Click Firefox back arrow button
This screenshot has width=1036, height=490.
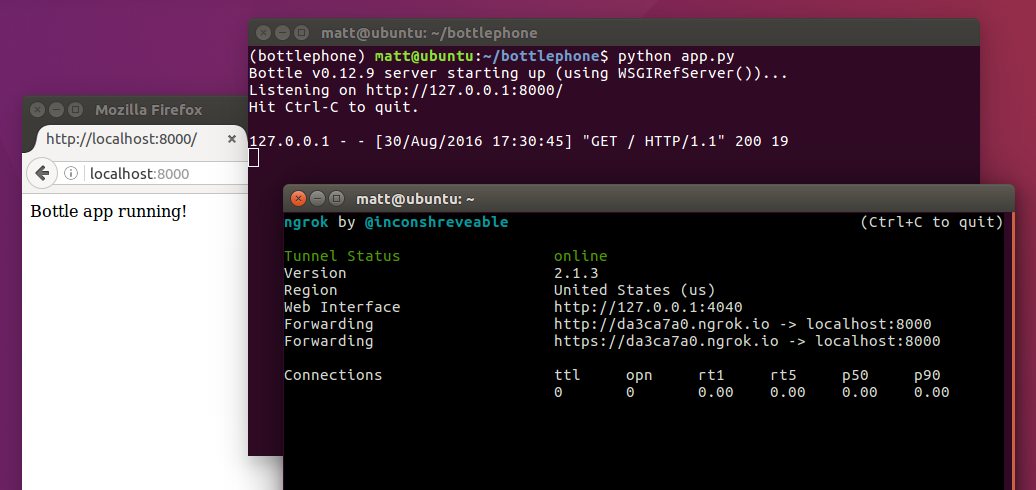42,173
